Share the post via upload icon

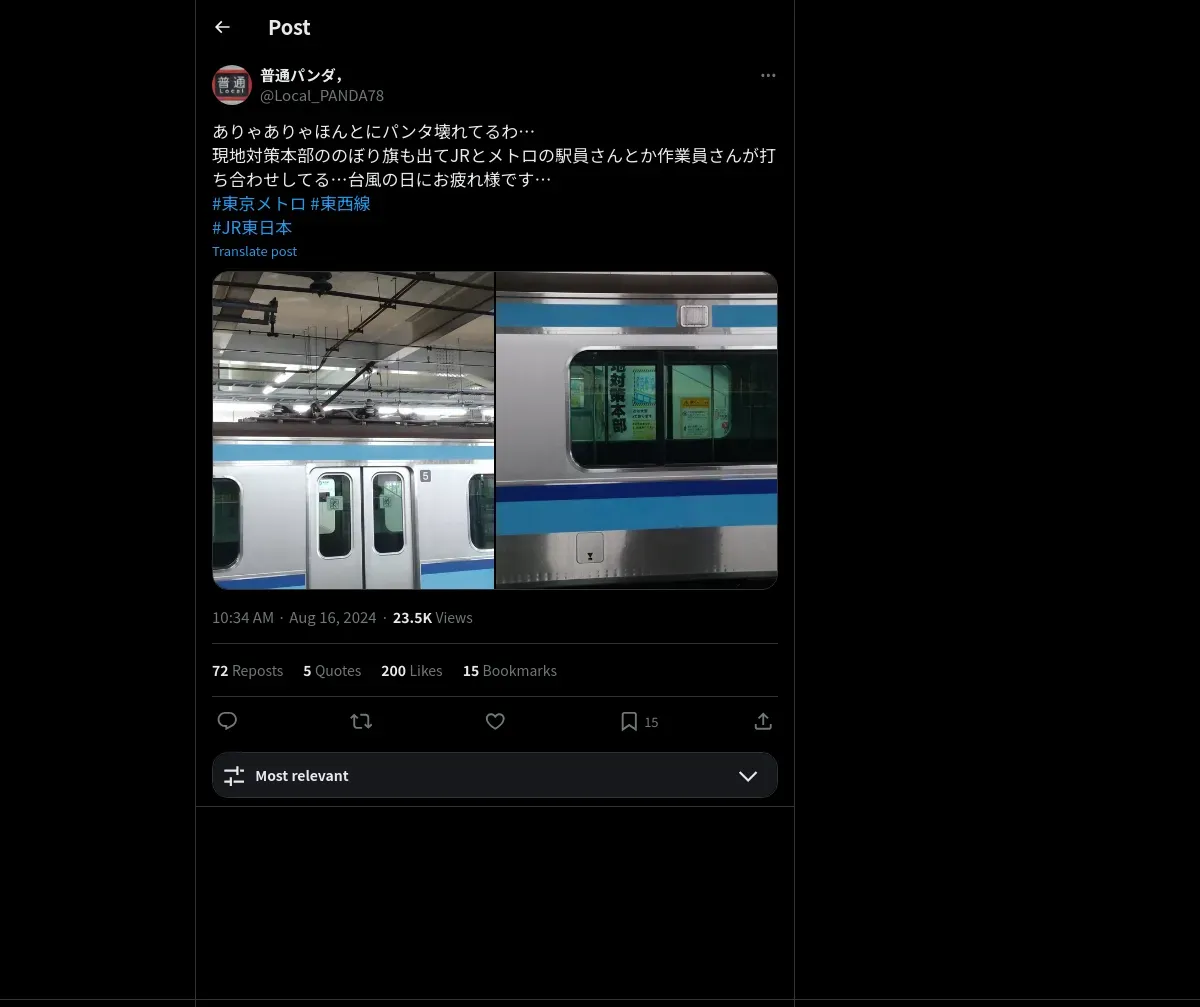[x=763, y=721]
